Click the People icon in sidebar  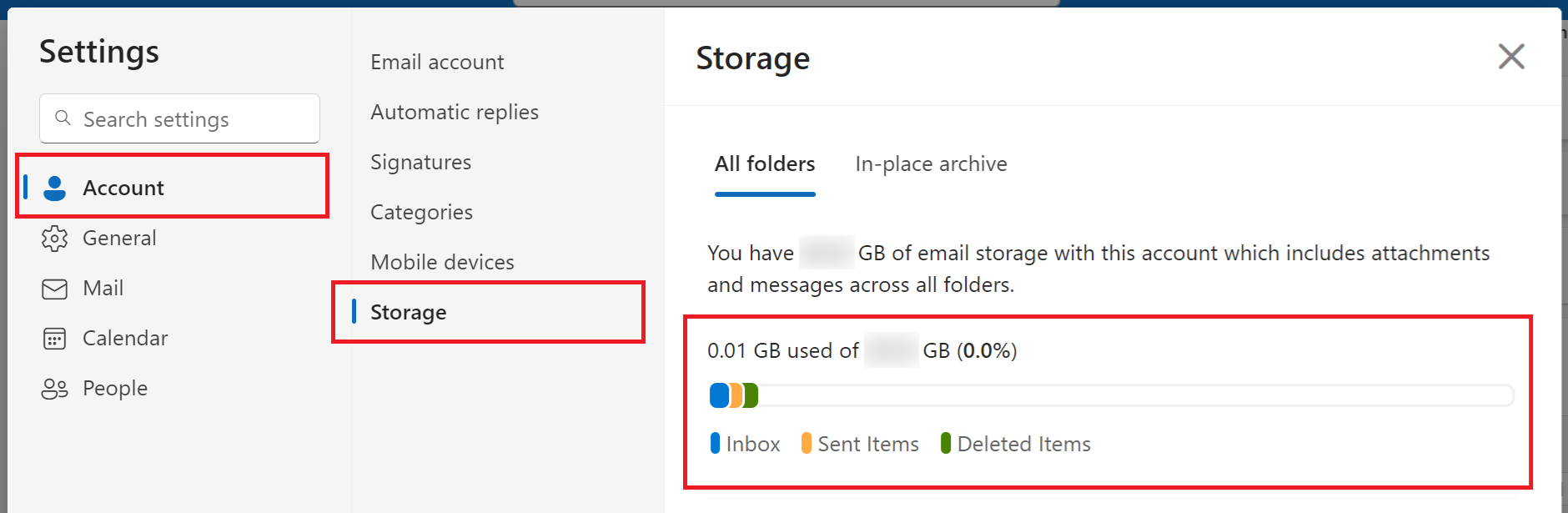point(54,389)
